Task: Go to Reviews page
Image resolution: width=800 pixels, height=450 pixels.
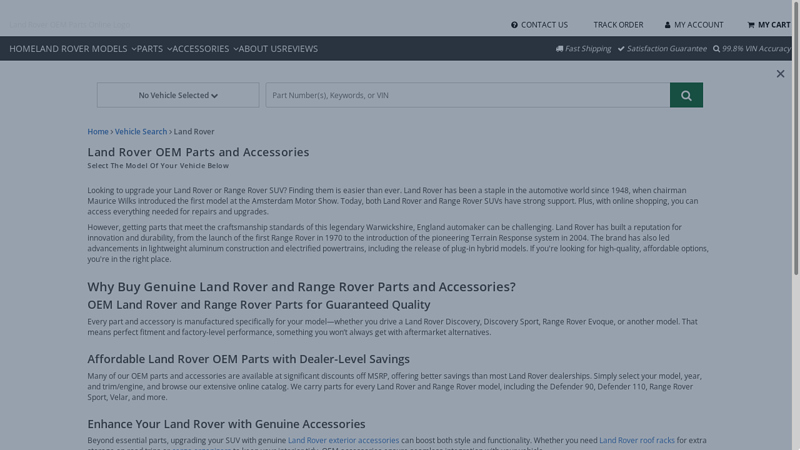Action: [x=299, y=48]
